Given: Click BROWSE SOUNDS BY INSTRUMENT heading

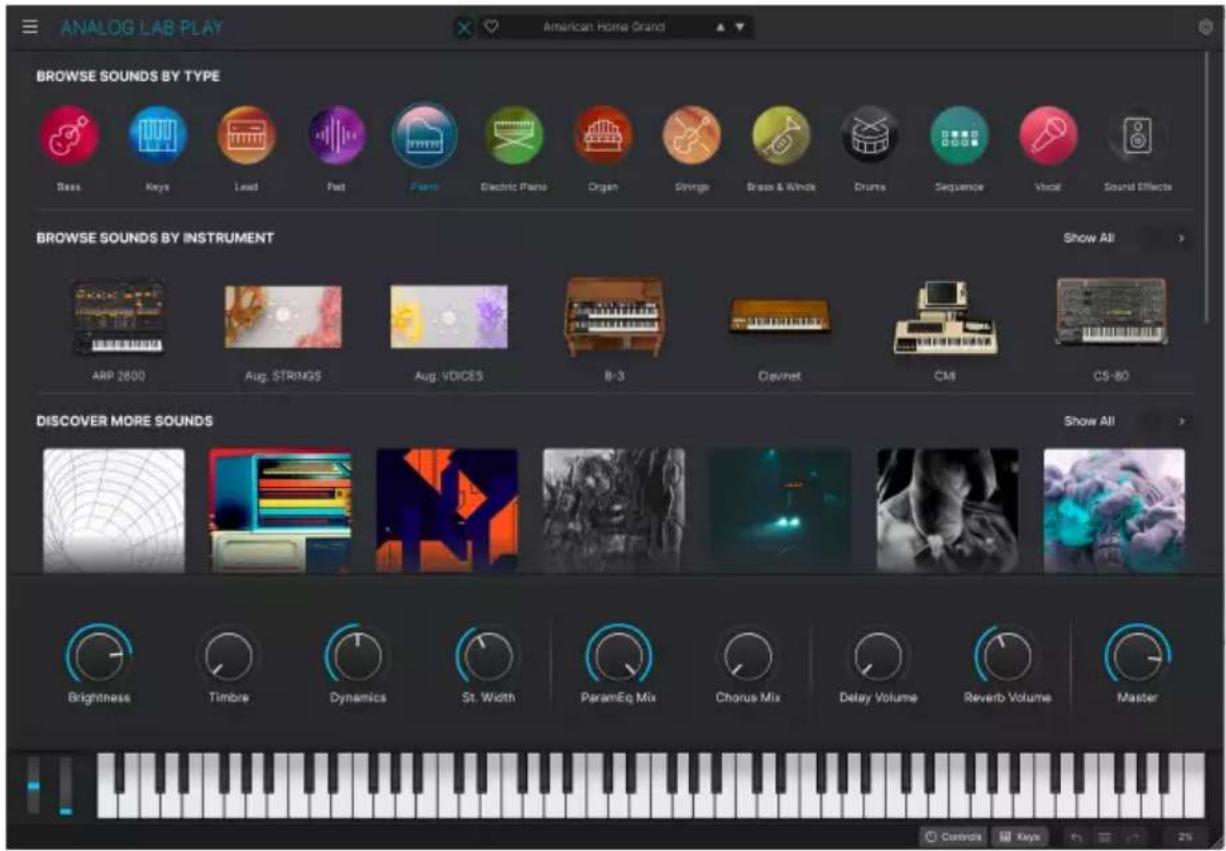Looking at the screenshot, I should (x=155, y=238).
